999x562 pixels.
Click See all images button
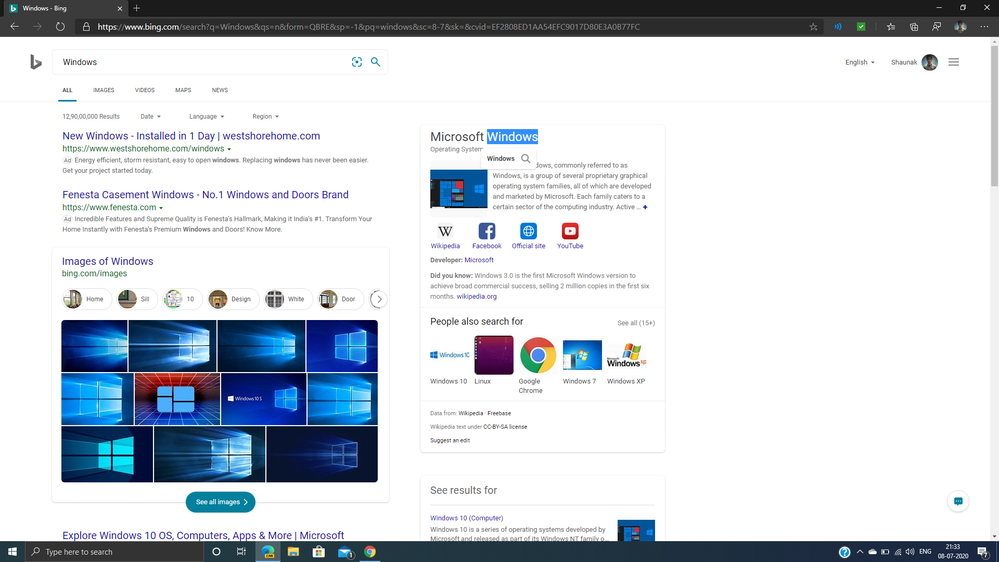tap(220, 502)
